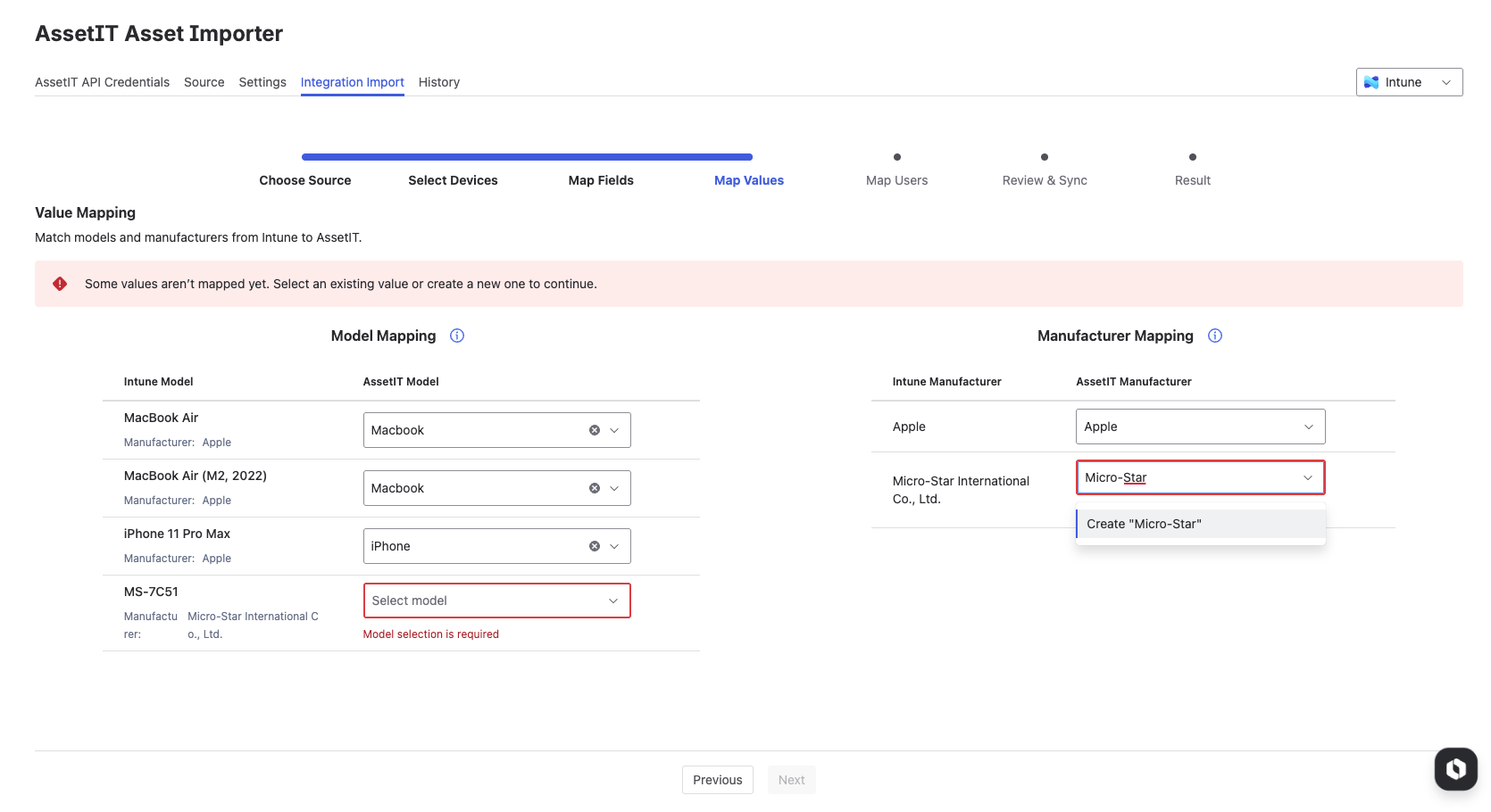1491x812 pixels.
Task: Click the Manufacturer Mapping info icon
Action: point(1214,336)
